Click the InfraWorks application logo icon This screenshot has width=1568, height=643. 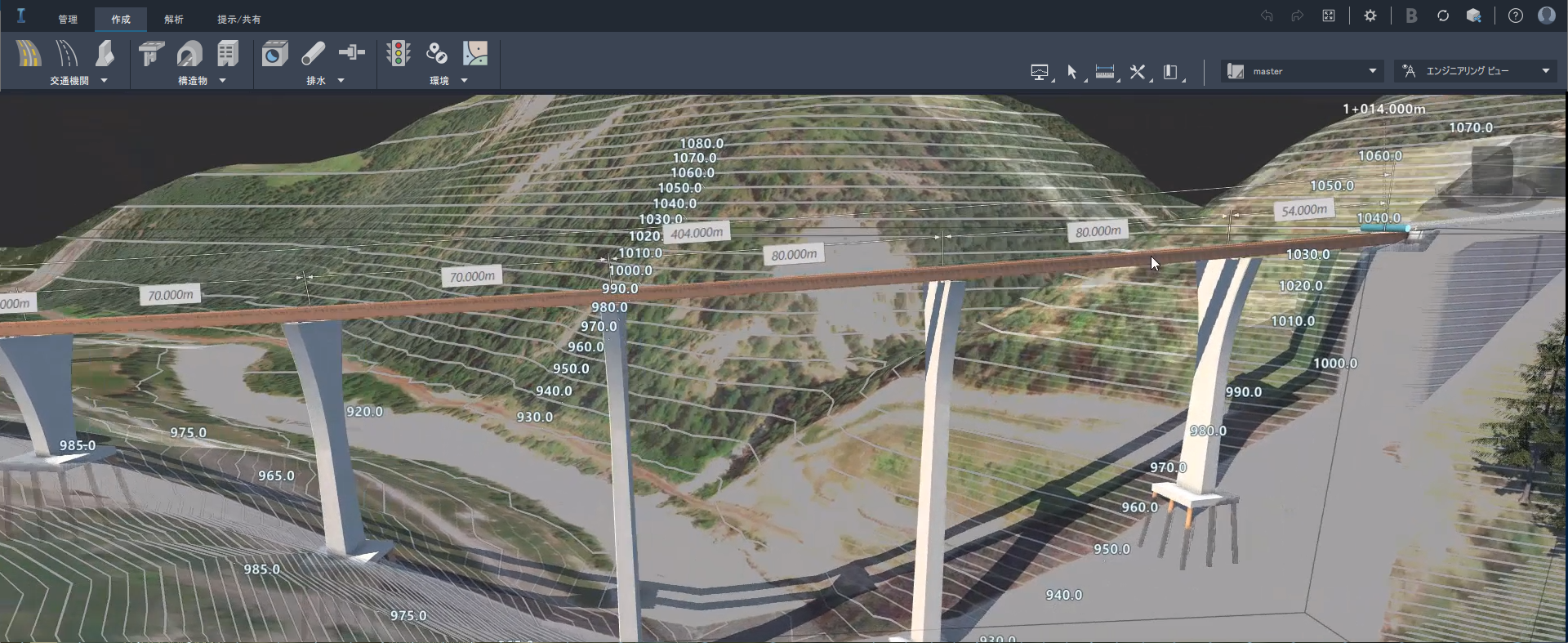21,16
